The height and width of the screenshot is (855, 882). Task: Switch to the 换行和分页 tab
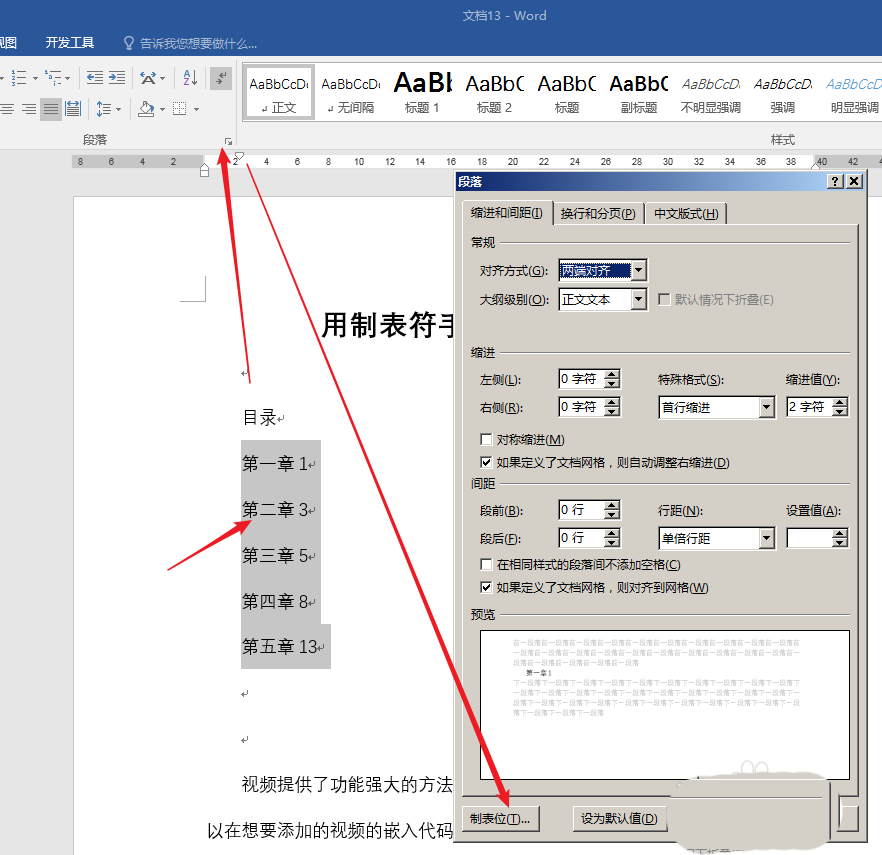597,214
